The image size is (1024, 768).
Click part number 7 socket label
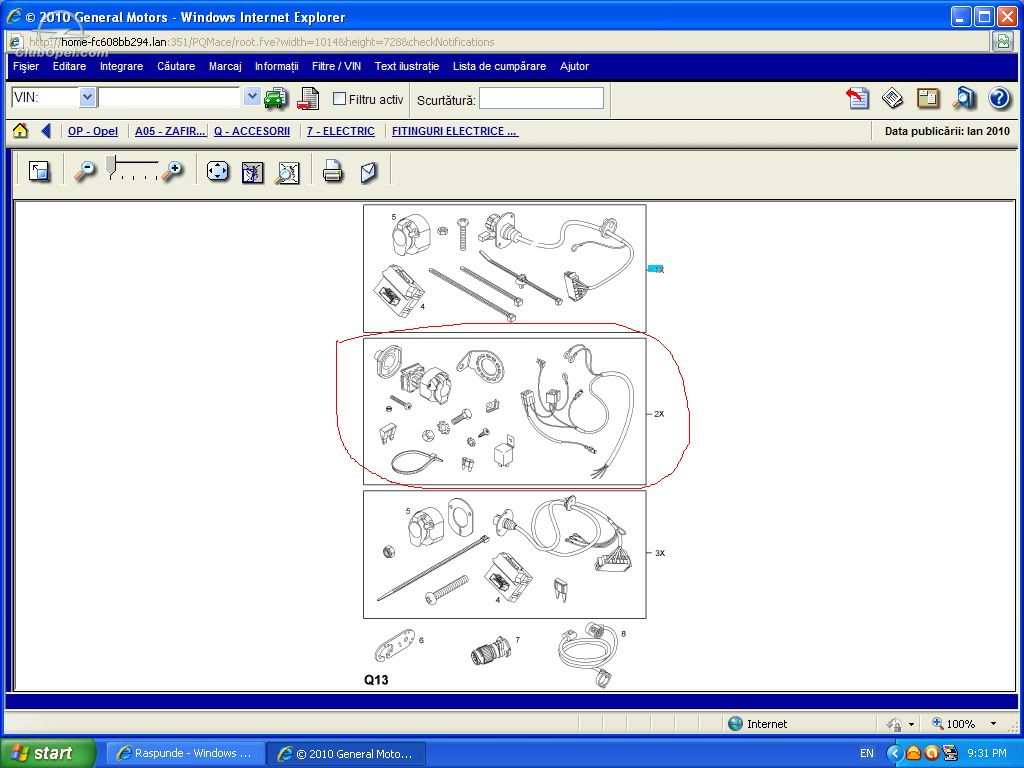[517, 640]
